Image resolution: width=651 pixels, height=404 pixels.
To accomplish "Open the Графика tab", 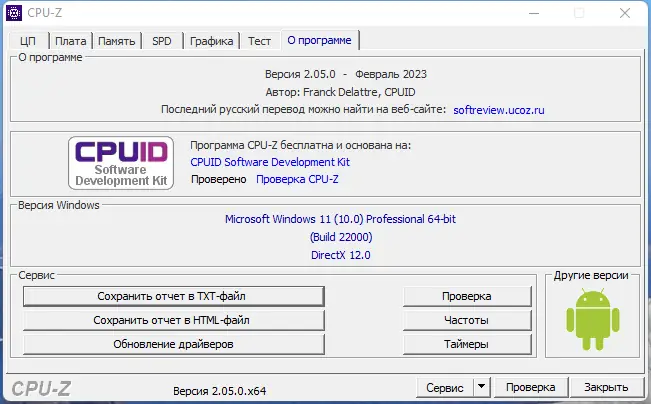I will [x=211, y=41].
